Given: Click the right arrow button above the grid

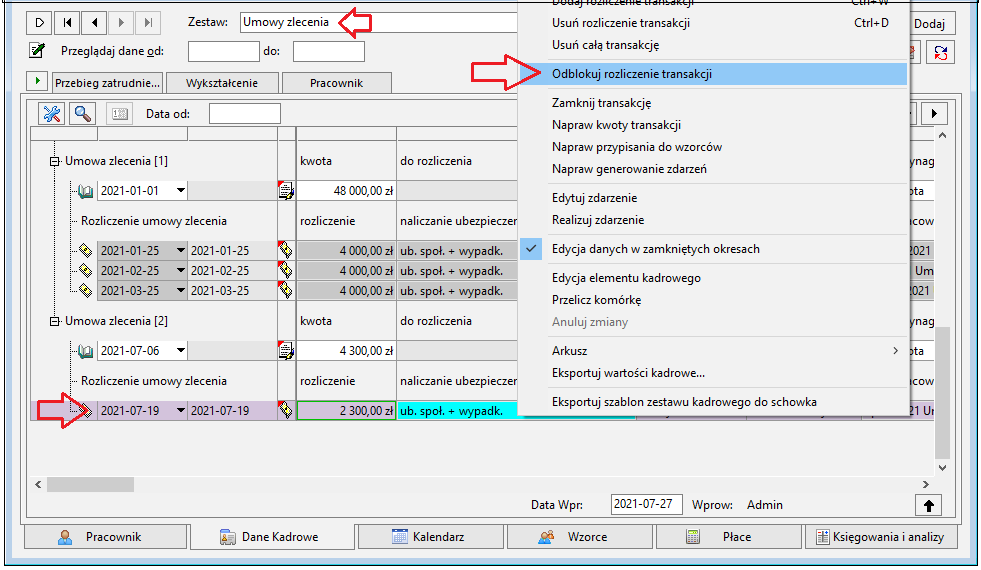Looking at the screenshot, I should click(933, 114).
